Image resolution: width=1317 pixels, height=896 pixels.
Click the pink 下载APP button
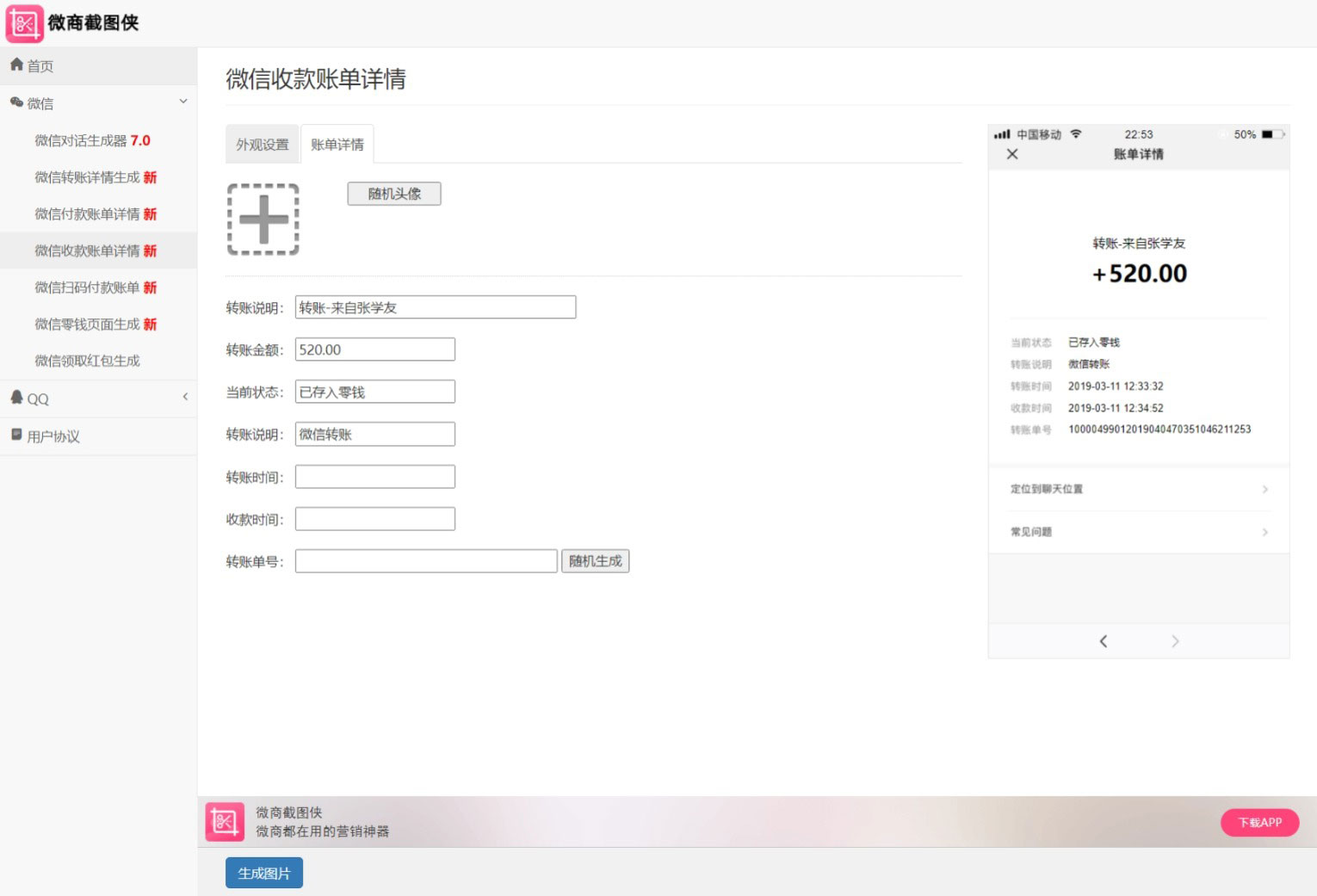pyautogui.click(x=1260, y=822)
